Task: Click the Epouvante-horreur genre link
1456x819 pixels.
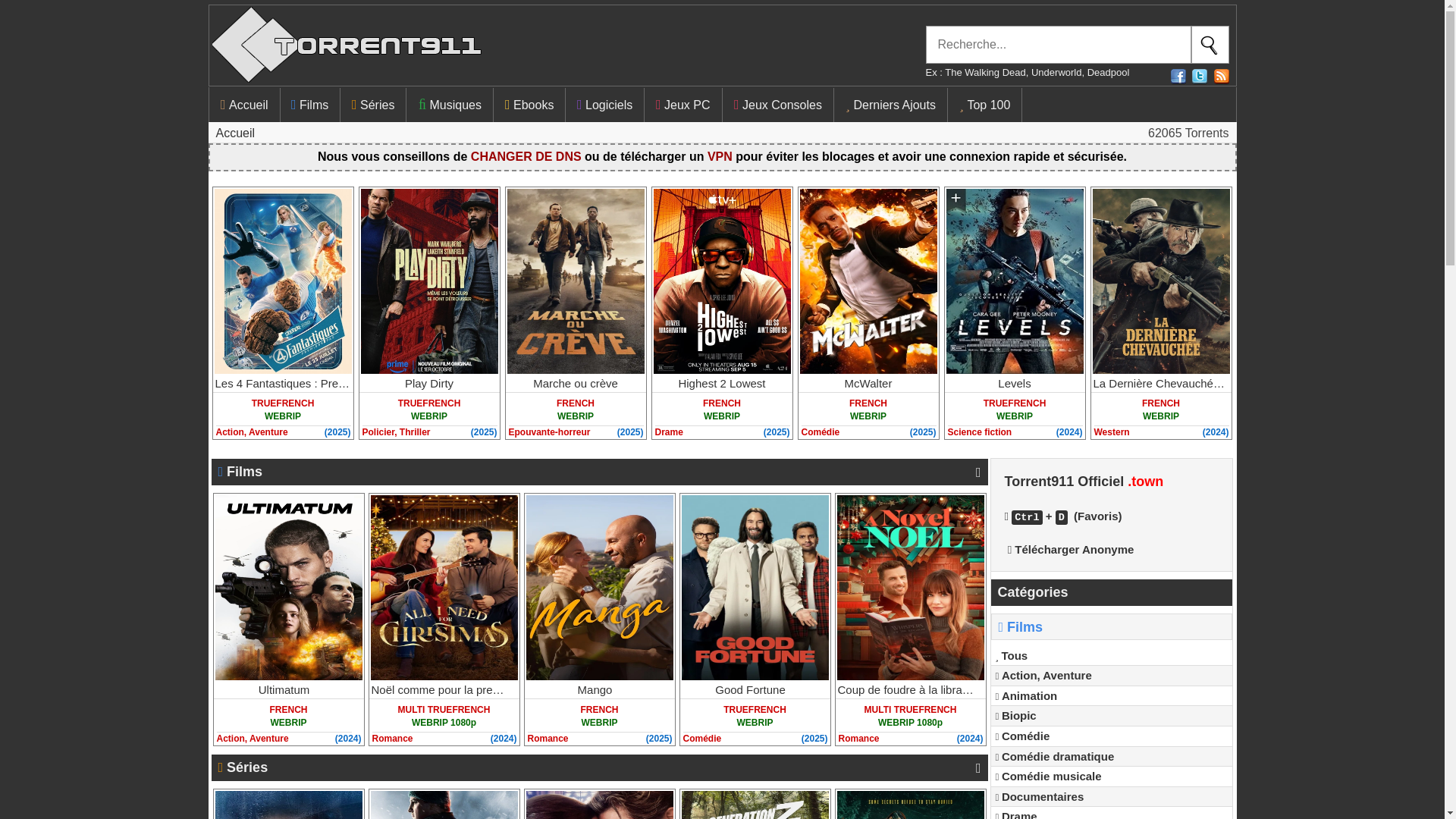Action: 549,432
